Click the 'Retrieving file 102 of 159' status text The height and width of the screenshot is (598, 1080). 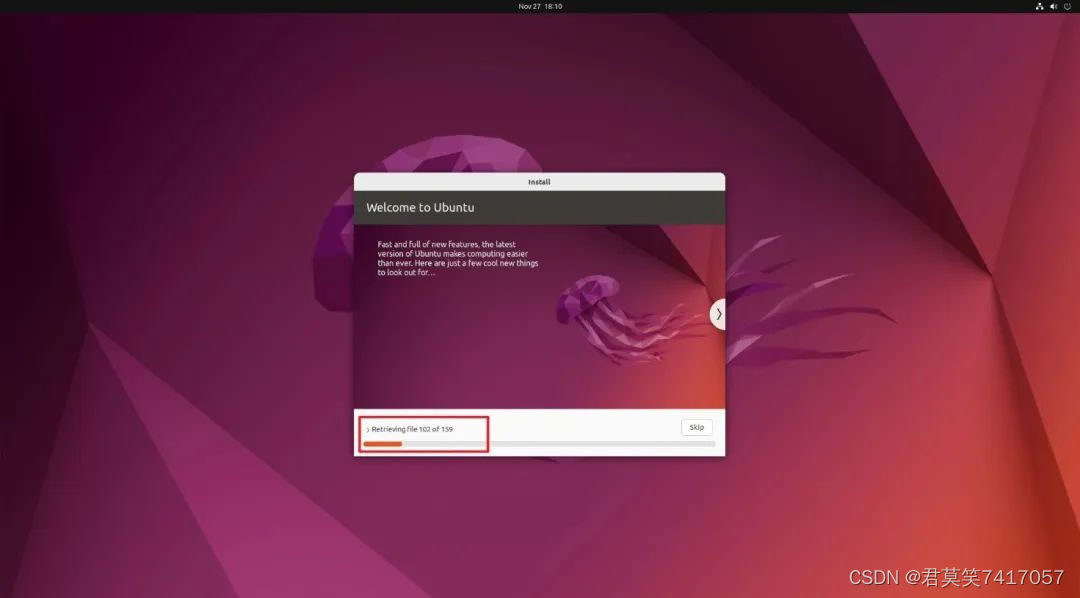[x=412, y=429]
